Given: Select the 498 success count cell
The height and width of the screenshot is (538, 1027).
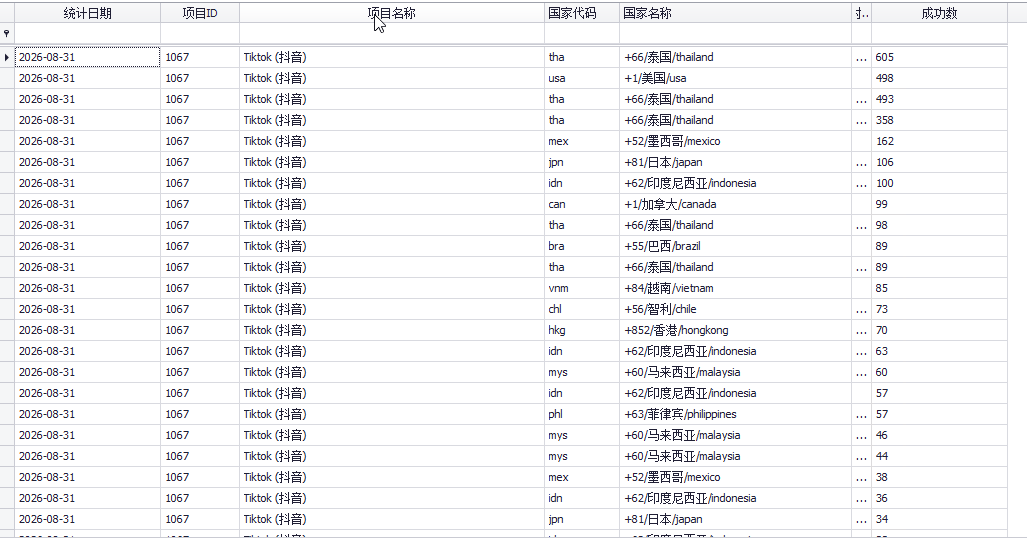Looking at the screenshot, I should [939, 78].
